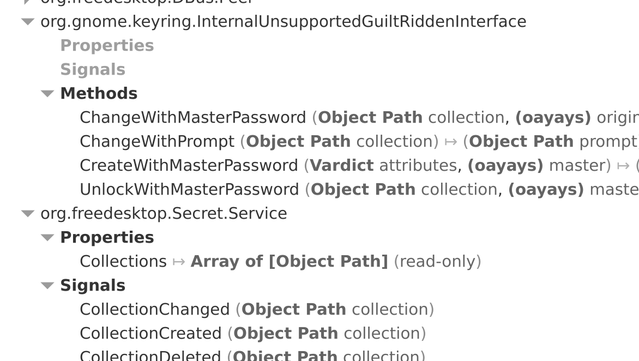Select the CollectionChanged signal
Screen dimensions: 639x361
[257, 309]
